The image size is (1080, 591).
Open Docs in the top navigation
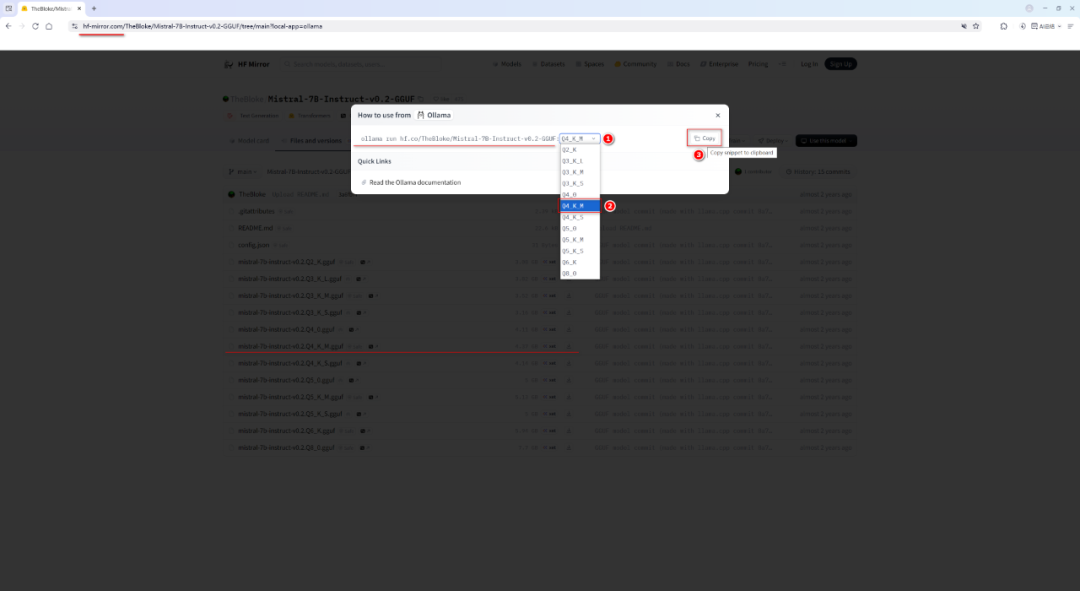click(x=679, y=64)
